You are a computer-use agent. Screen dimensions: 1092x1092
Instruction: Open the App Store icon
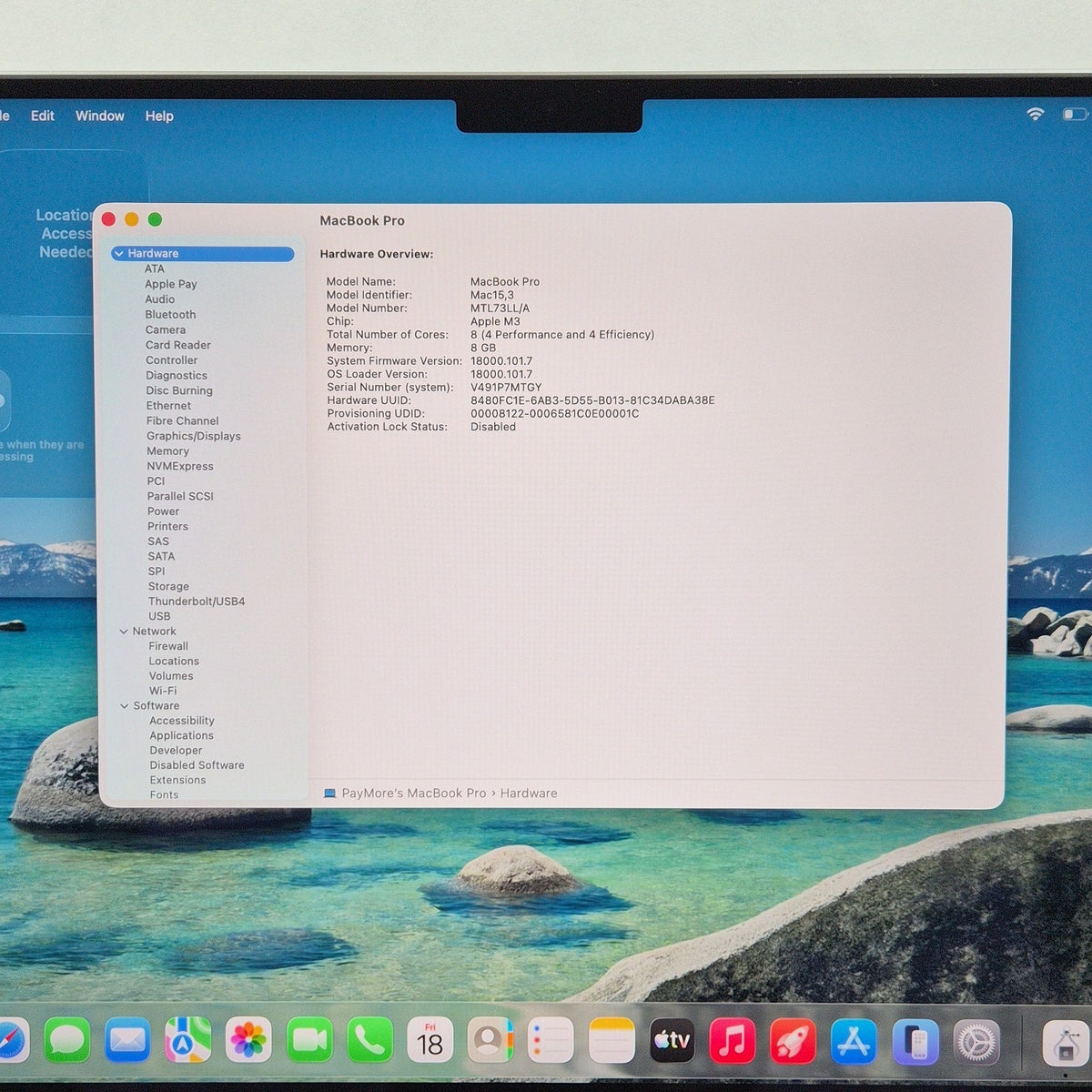pos(854,1040)
